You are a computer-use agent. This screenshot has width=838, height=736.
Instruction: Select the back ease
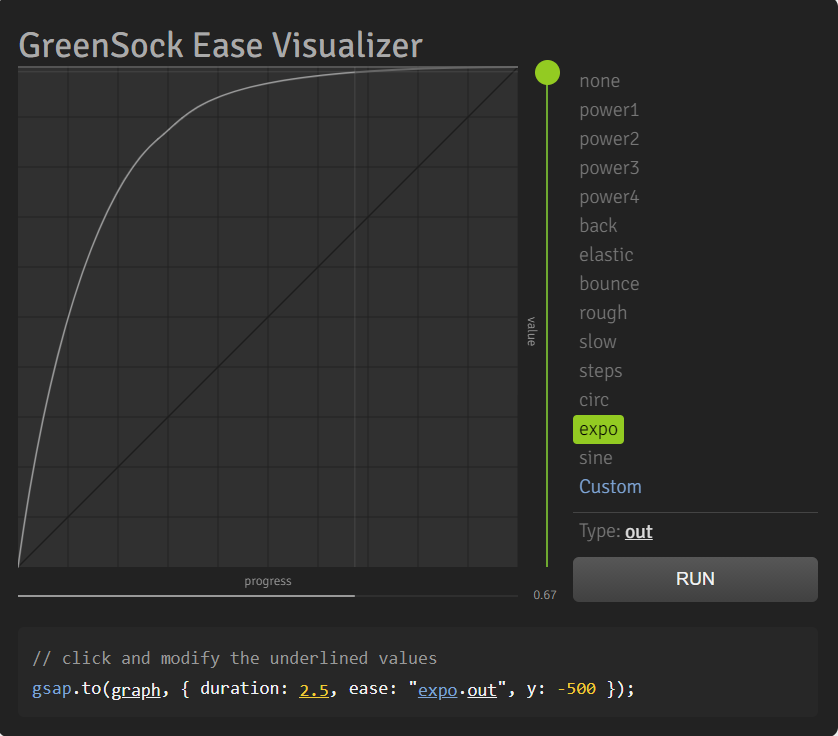(x=598, y=226)
